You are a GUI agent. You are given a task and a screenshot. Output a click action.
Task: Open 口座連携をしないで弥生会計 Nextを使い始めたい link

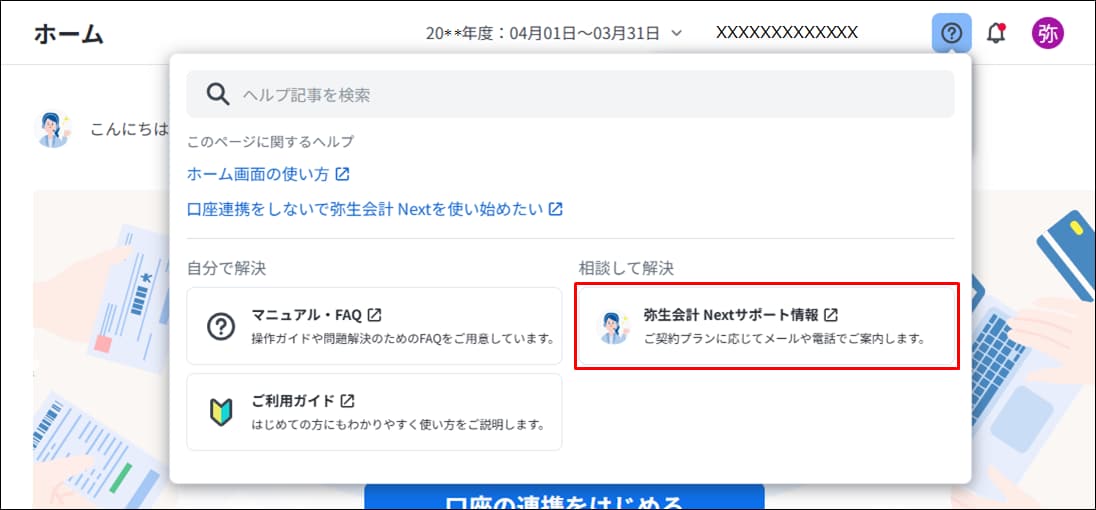tap(365, 210)
